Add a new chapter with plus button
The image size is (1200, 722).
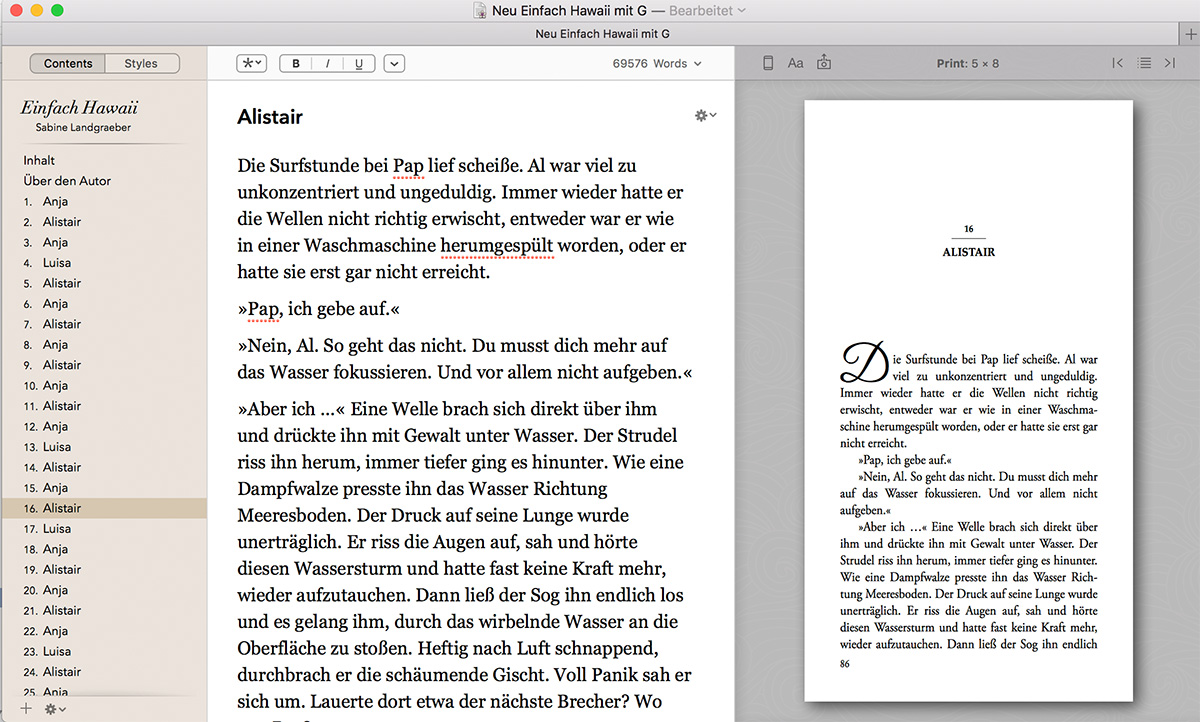pyautogui.click(x=26, y=709)
